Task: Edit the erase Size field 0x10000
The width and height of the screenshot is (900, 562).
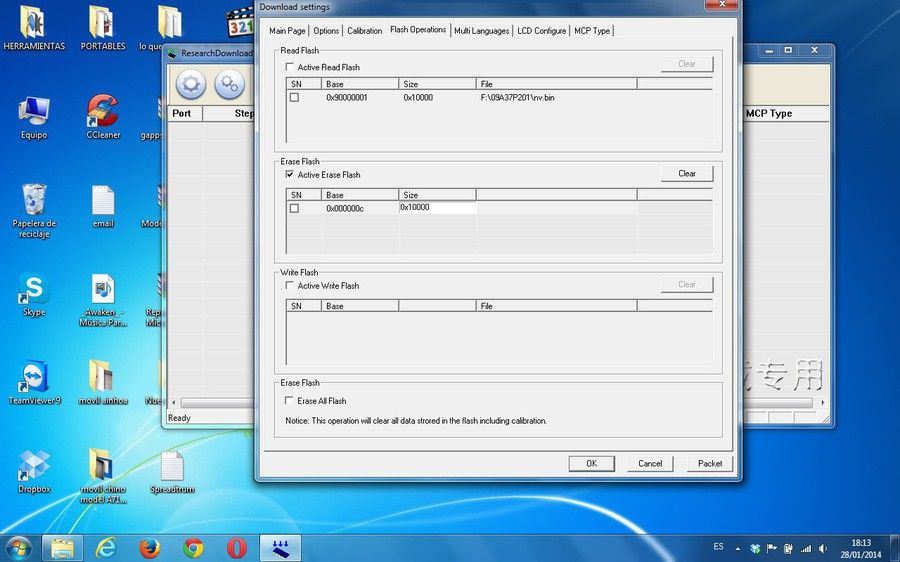Action: click(x=437, y=207)
